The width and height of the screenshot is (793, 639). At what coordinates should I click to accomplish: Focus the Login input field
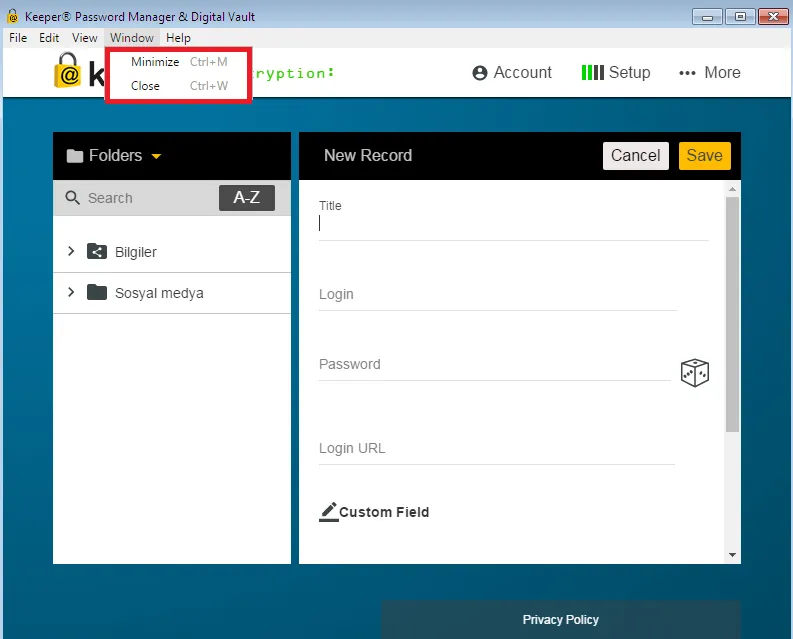click(x=498, y=294)
